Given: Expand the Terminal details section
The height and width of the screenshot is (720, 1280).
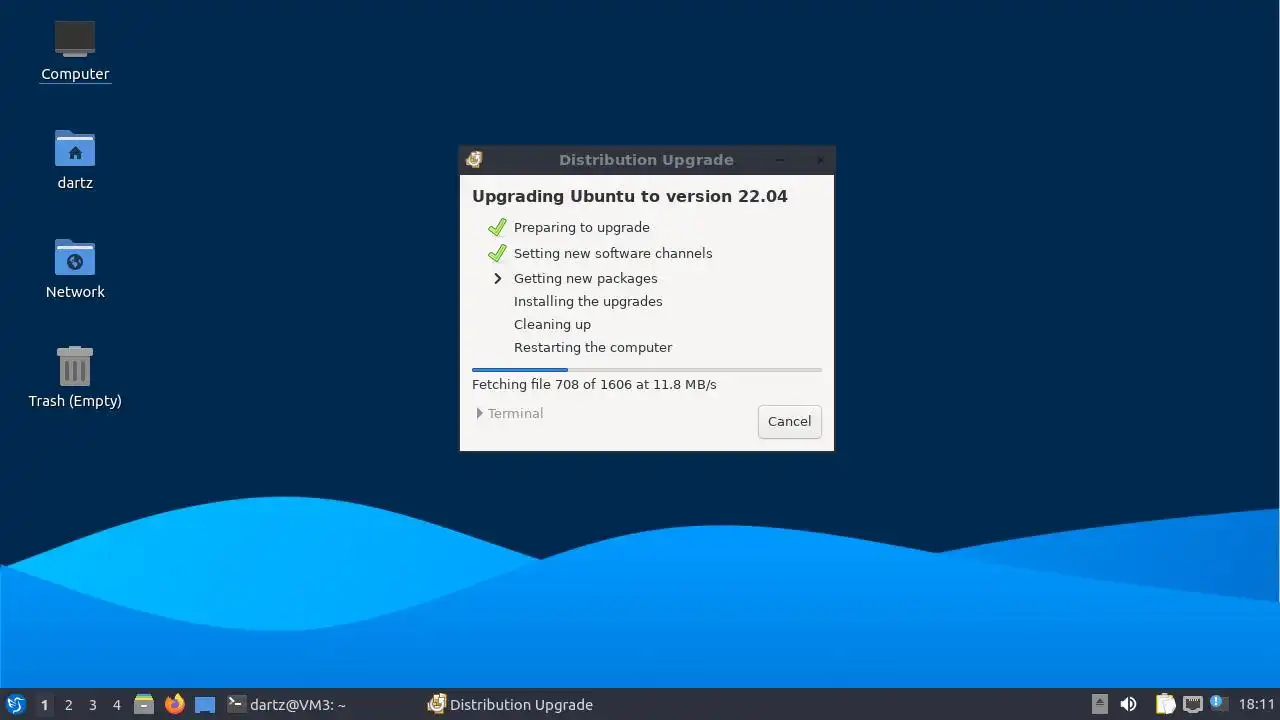Looking at the screenshot, I should coord(510,413).
